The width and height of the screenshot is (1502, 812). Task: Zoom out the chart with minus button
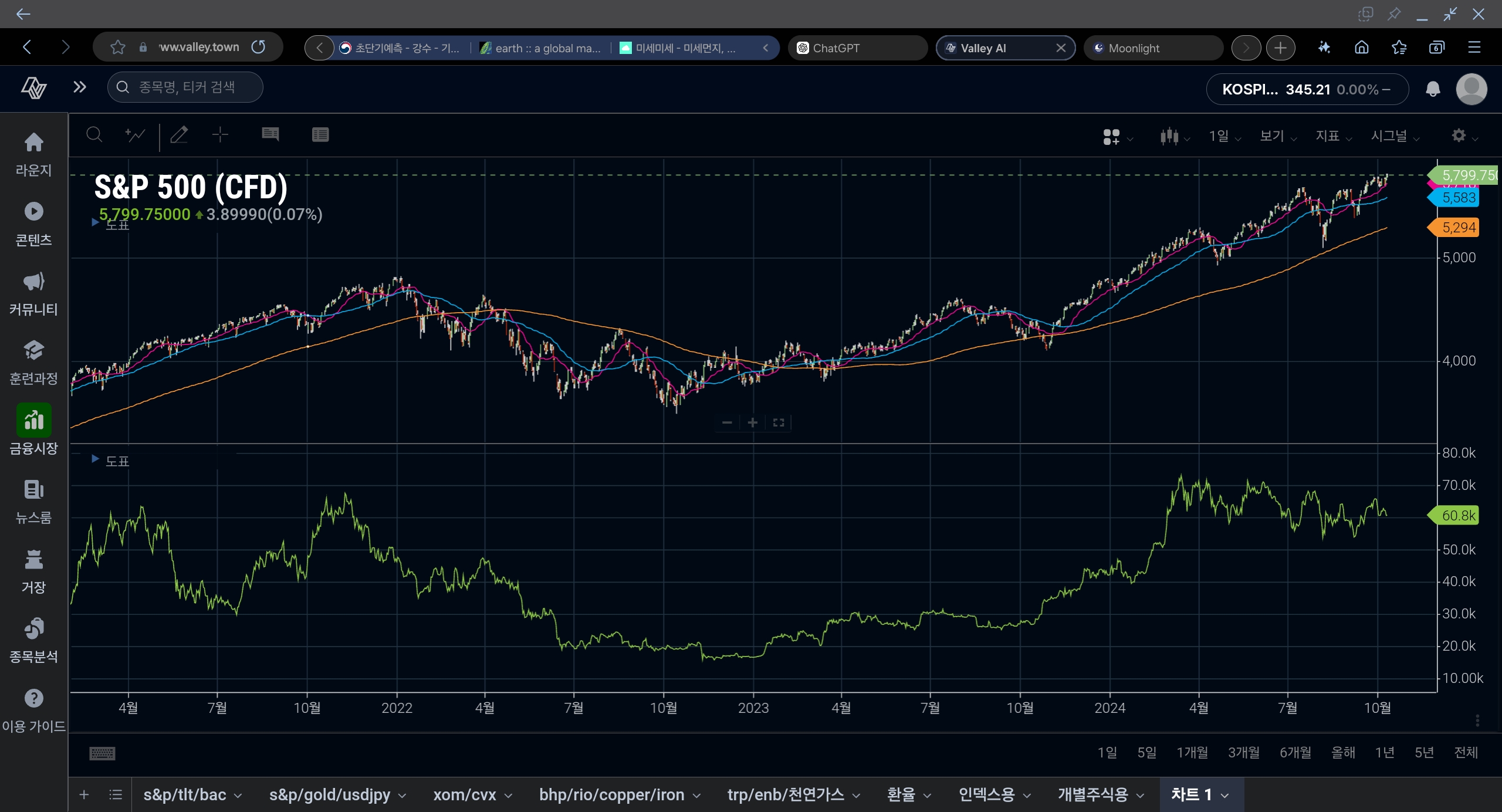tap(727, 422)
